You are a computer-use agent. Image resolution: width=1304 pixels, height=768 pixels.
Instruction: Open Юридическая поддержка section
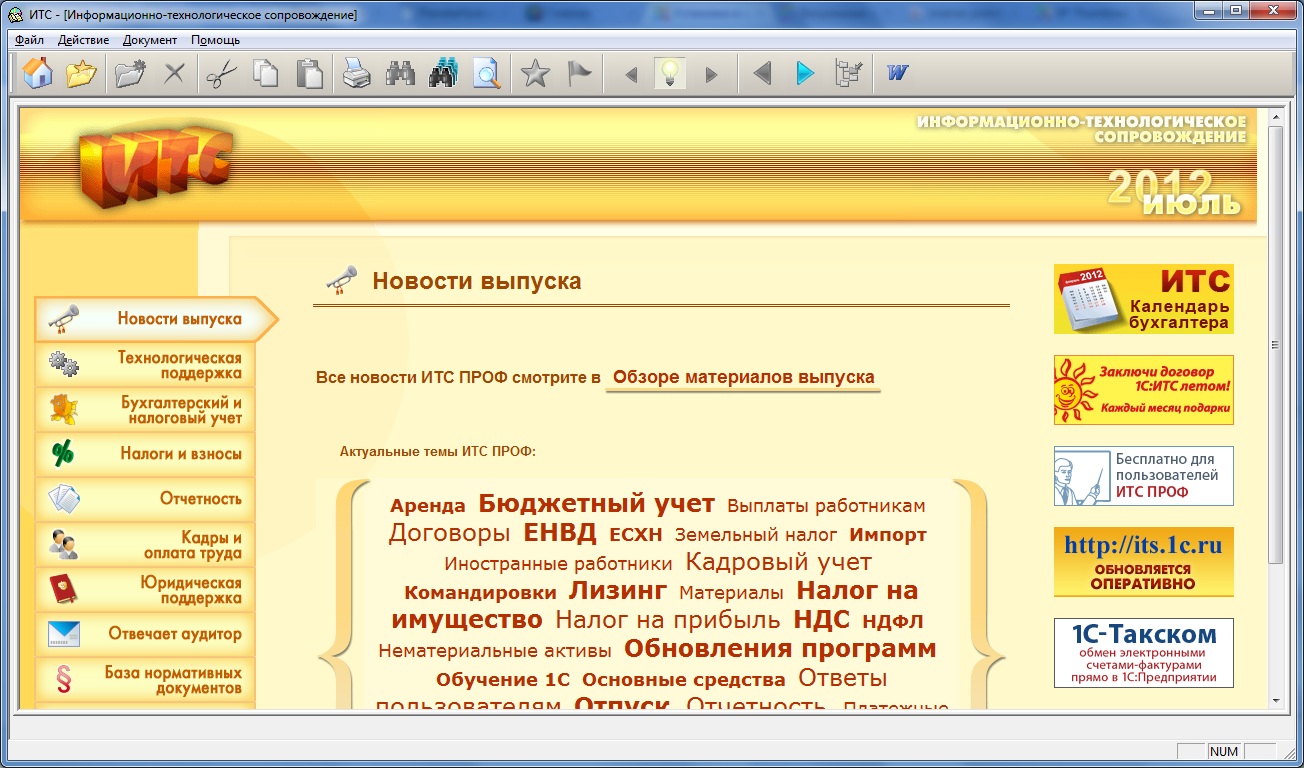tap(145, 589)
